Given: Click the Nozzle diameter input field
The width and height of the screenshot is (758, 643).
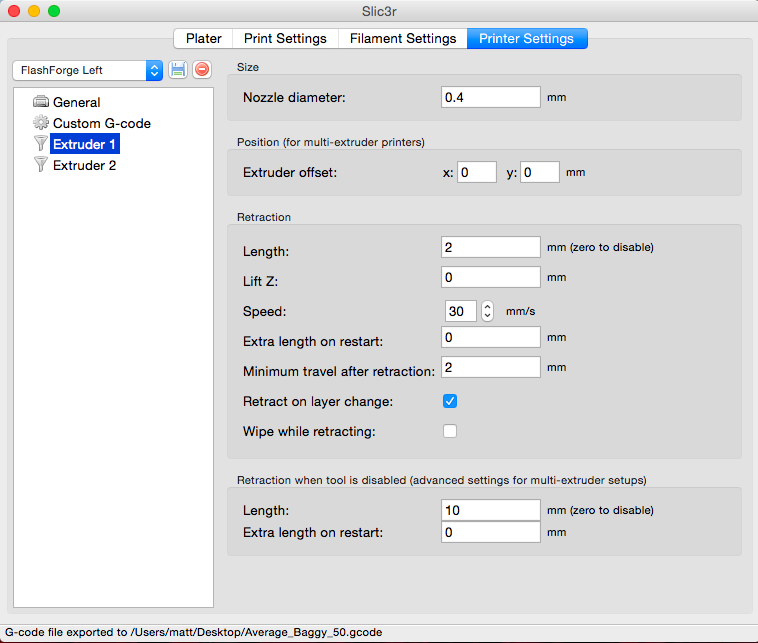Looking at the screenshot, I should [490, 98].
